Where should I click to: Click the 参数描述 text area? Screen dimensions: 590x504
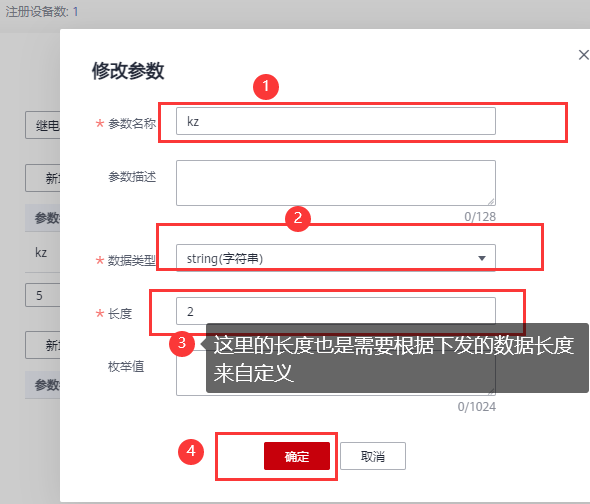(x=336, y=183)
